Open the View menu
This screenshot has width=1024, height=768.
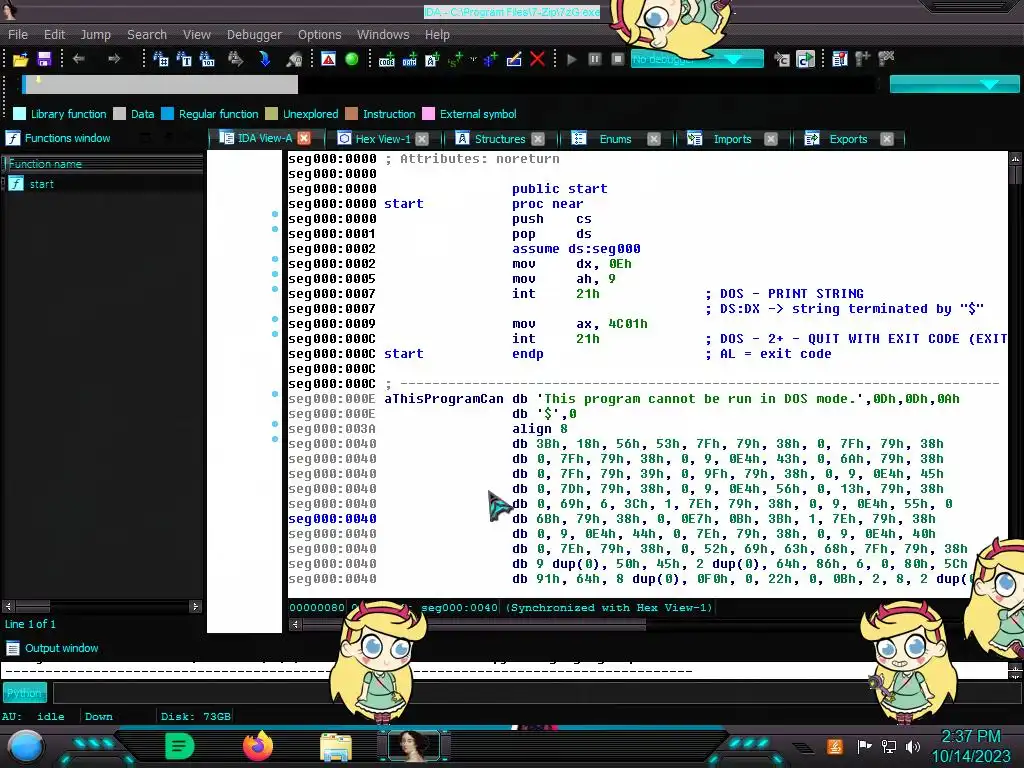coord(197,35)
